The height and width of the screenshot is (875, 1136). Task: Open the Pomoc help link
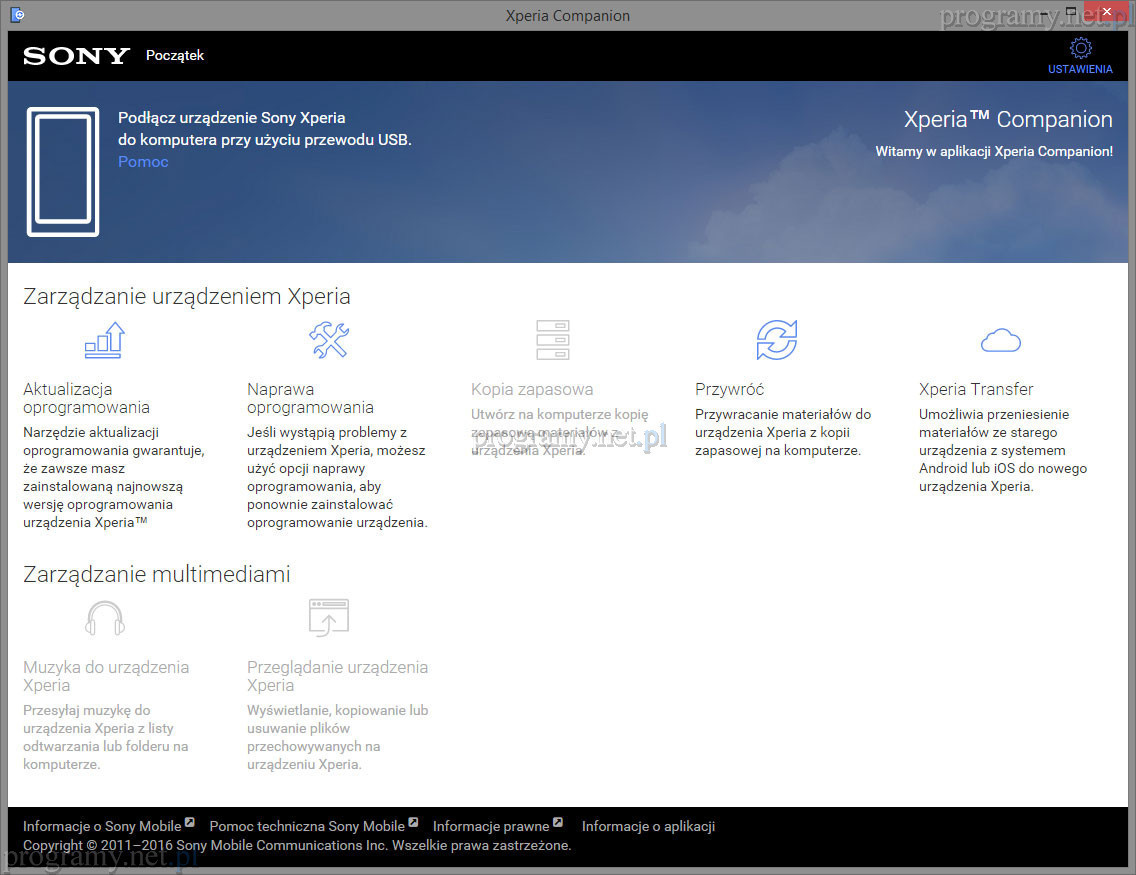[x=143, y=162]
